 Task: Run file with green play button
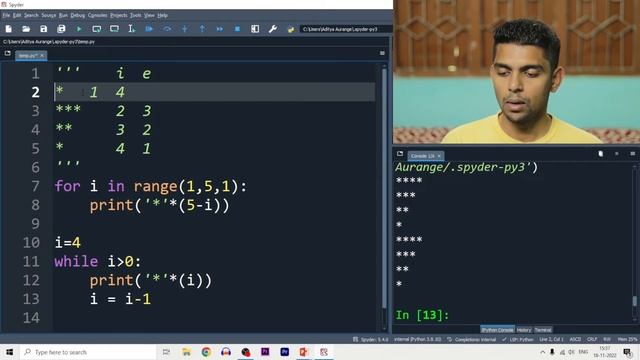[x=79, y=29]
